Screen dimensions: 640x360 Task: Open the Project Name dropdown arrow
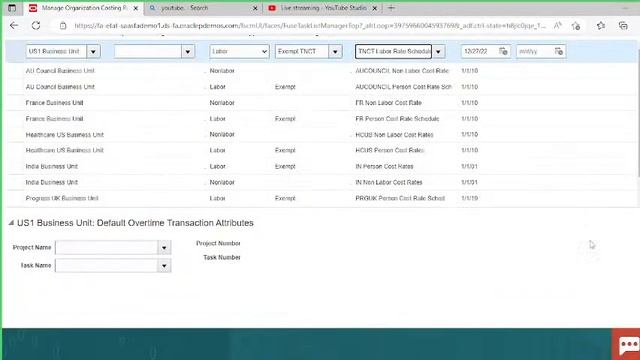coord(164,248)
